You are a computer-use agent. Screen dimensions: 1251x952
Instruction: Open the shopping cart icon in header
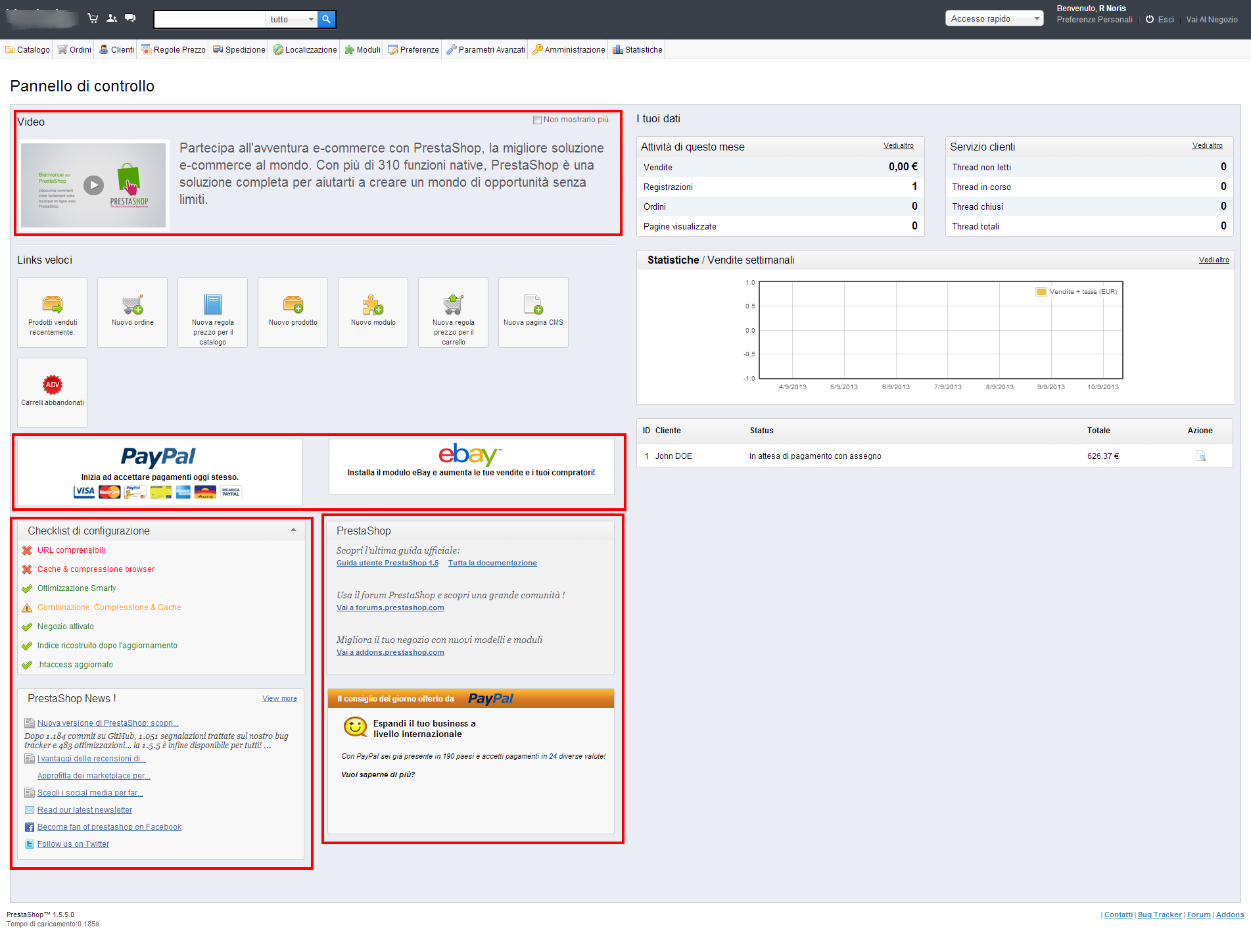tap(93, 18)
